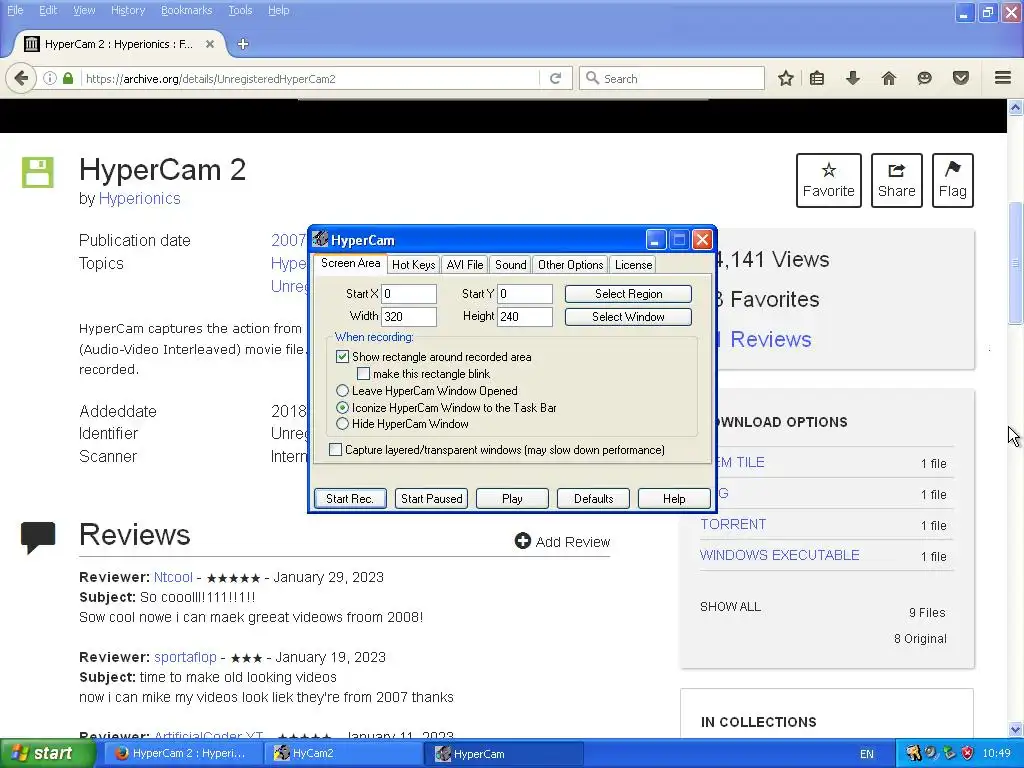Viewport: 1024px width, 768px height.
Task: Click the Height input field
Action: pos(525,316)
